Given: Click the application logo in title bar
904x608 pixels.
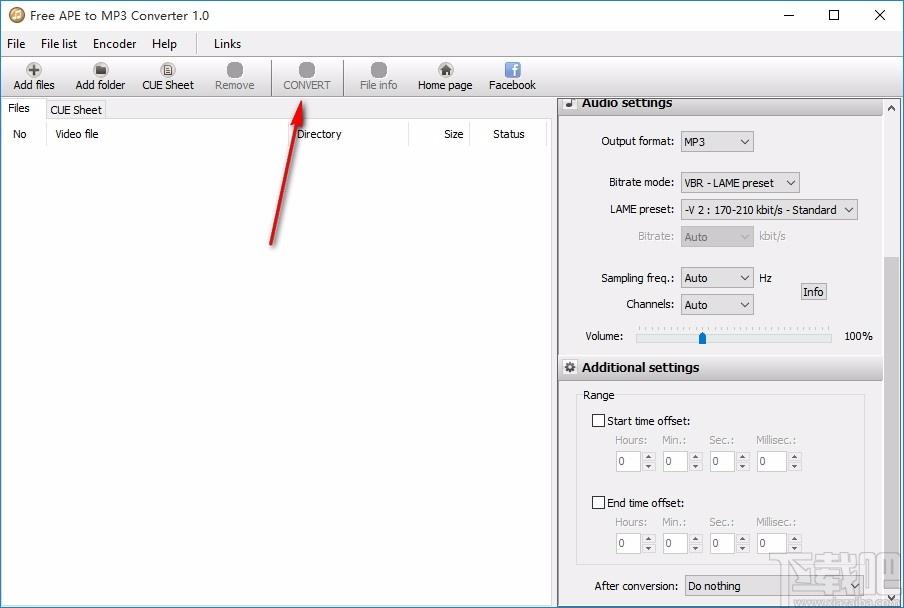Looking at the screenshot, I should pyautogui.click(x=17, y=15).
